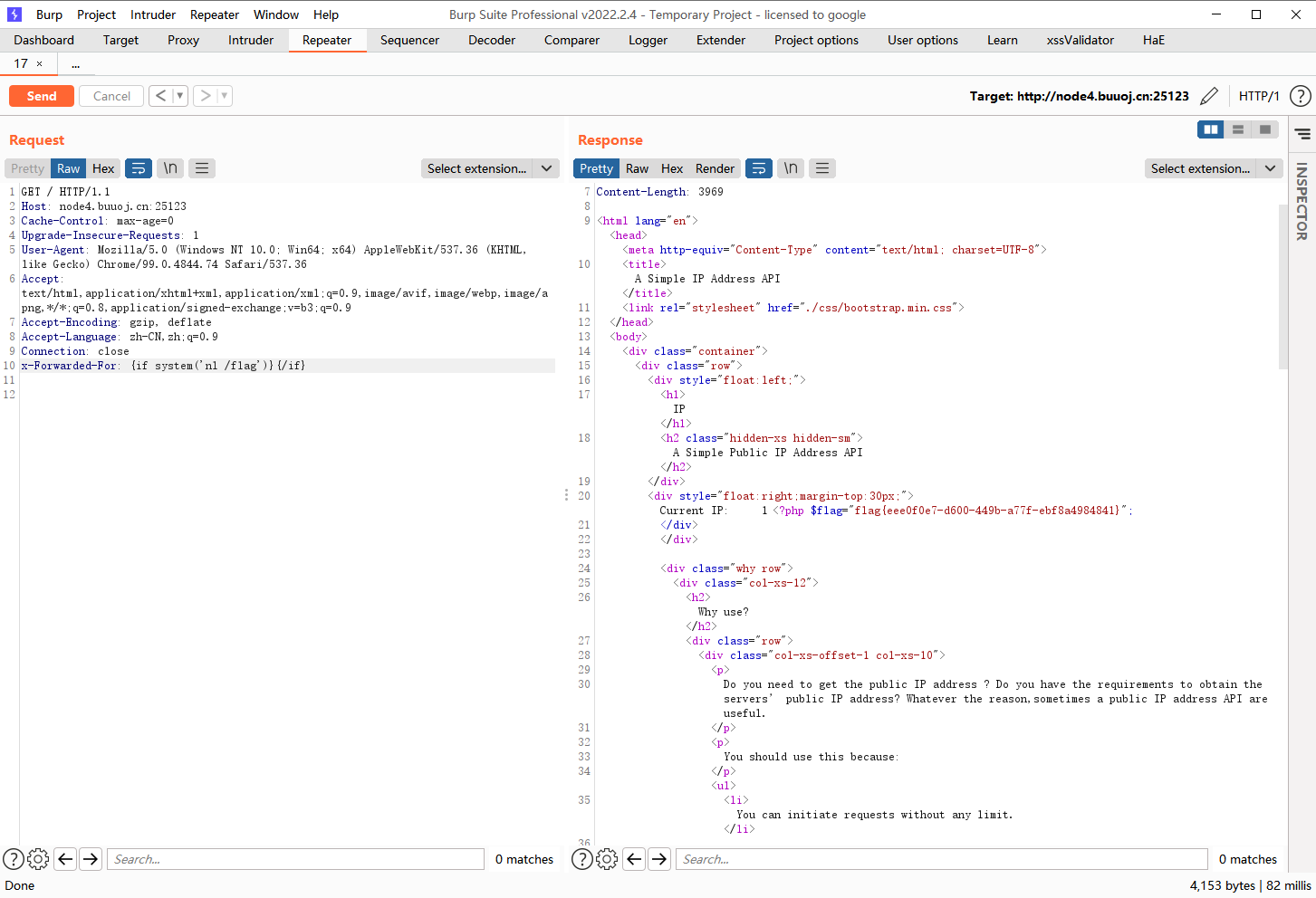Switch to the Intruder tool tab
This screenshot has height=898, width=1316.
click(251, 40)
